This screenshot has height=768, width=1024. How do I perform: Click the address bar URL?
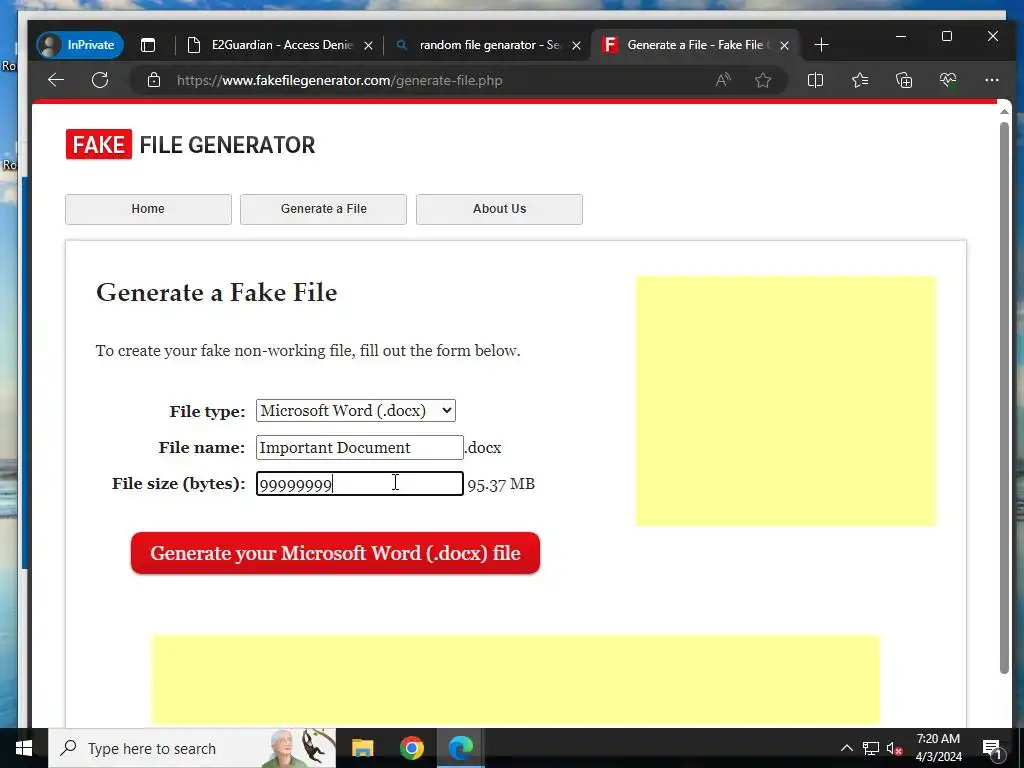pyautogui.click(x=340, y=80)
